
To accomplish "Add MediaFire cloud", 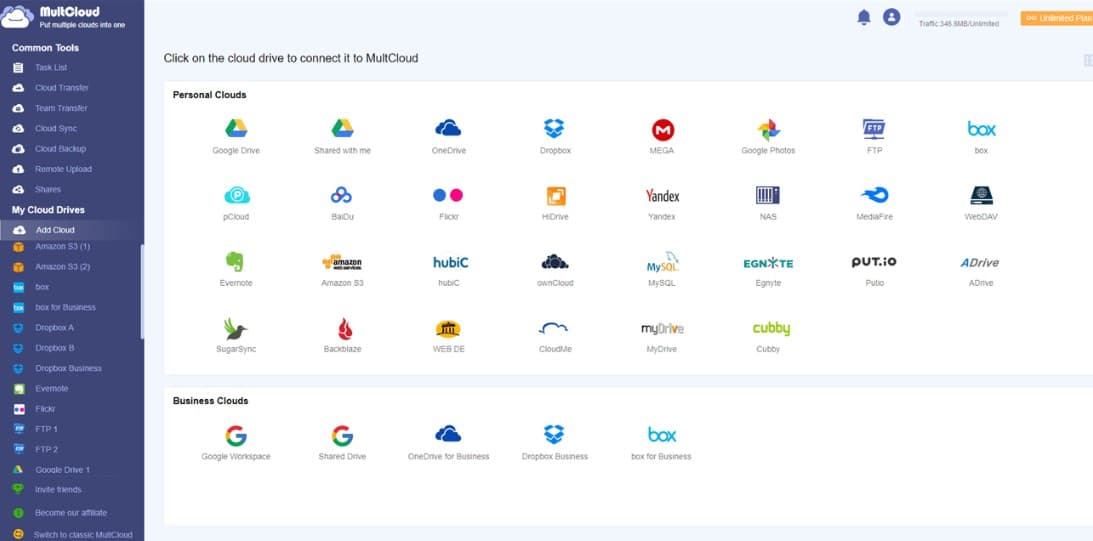I will click(874, 203).
